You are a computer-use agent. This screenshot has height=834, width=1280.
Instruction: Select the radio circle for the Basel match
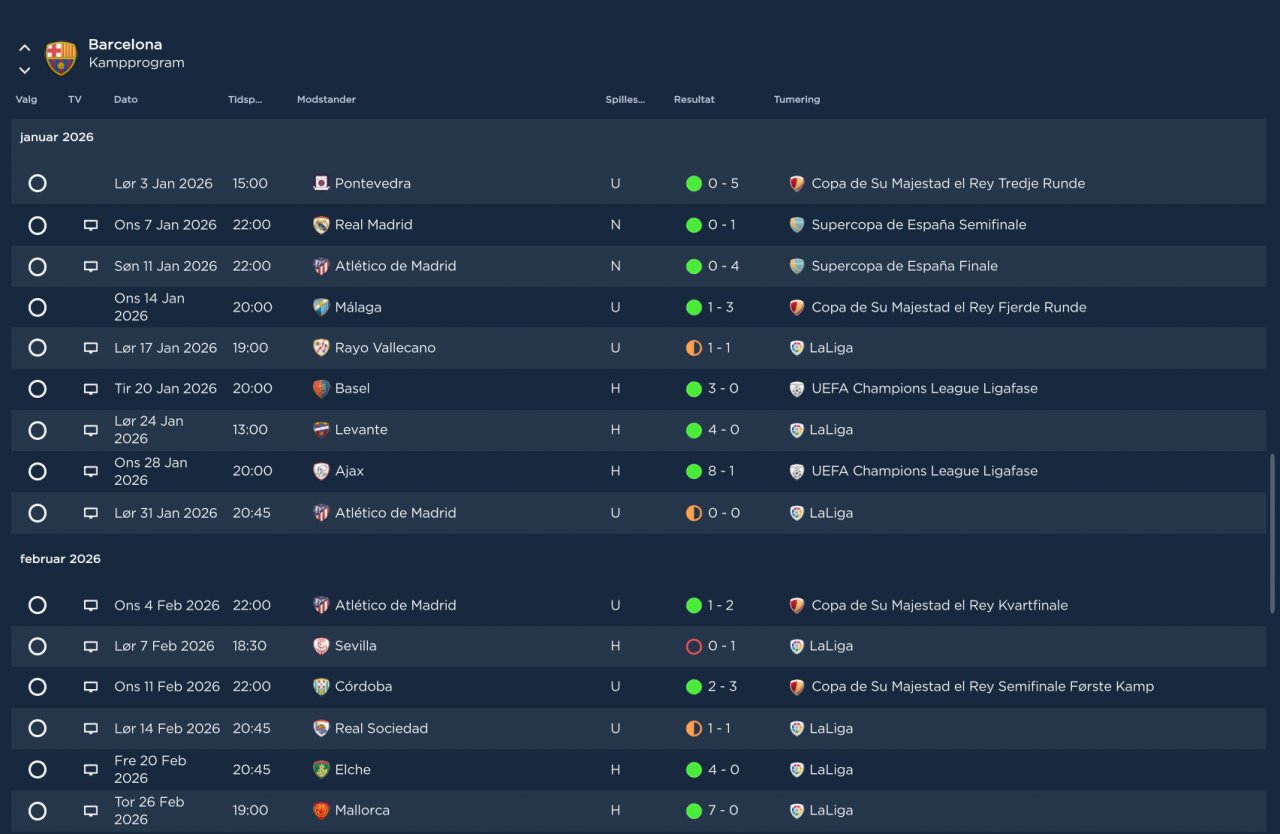pyautogui.click(x=37, y=389)
